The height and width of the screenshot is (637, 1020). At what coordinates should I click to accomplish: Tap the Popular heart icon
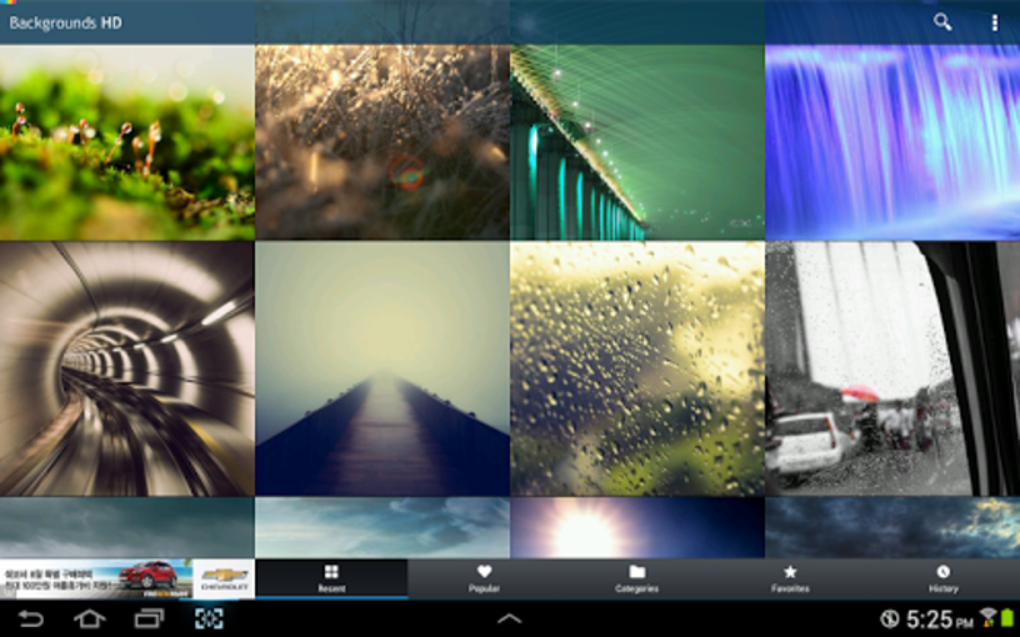coord(484,572)
